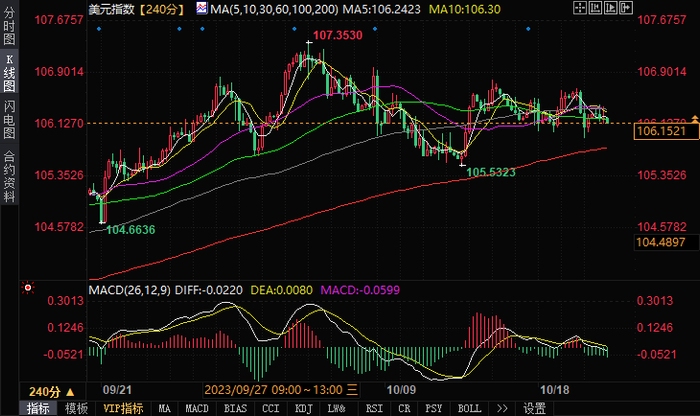Choose the KDJ indicator
Viewport: 700px width, 416px height.
pyautogui.click(x=304, y=408)
